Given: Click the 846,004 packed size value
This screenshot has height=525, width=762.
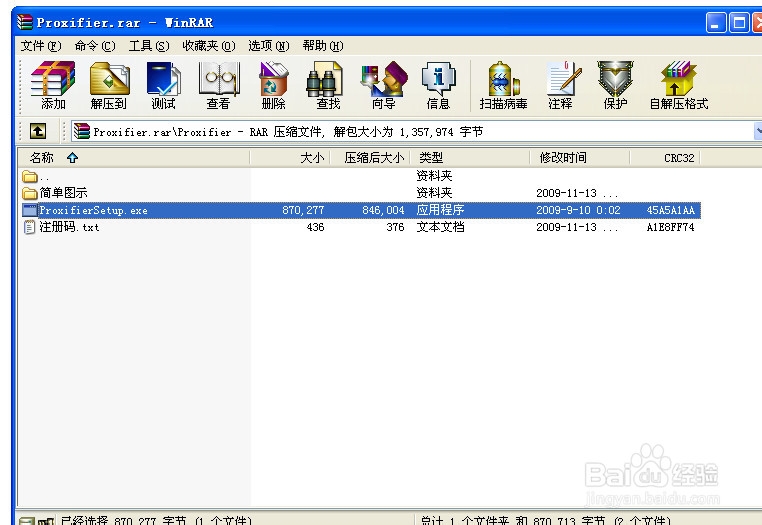Looking at the screenshot, I should 383,210.
